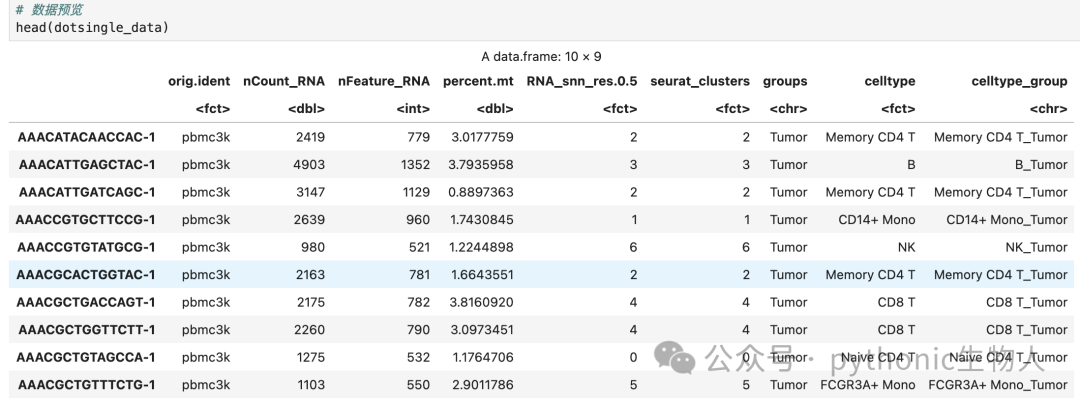The width and height of the screenshot is (1080, 402).
Task: Click the <chr> type label under groups
Action: tap(789, 109)
